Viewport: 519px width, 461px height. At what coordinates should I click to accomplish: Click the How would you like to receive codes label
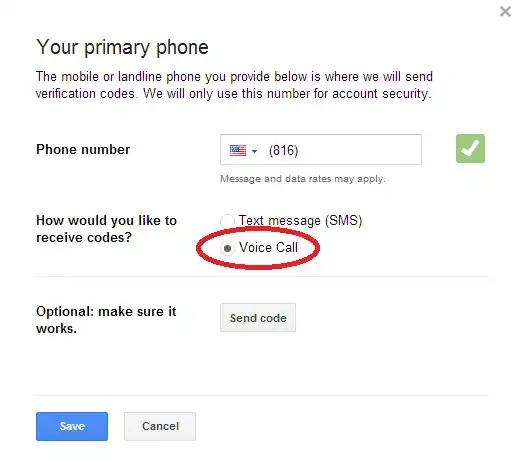(106, 229)
